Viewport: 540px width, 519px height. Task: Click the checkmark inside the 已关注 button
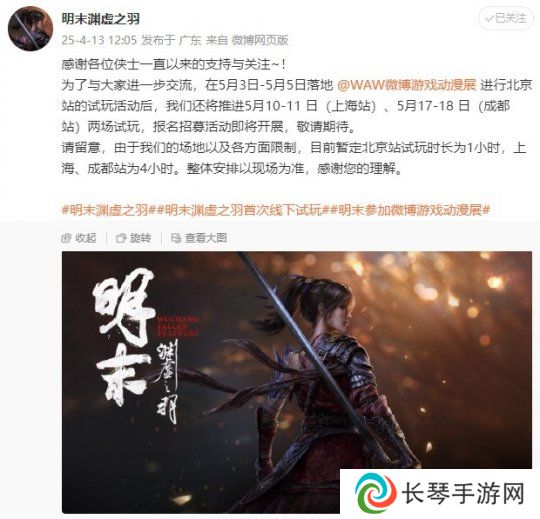(x=489, y=19)
